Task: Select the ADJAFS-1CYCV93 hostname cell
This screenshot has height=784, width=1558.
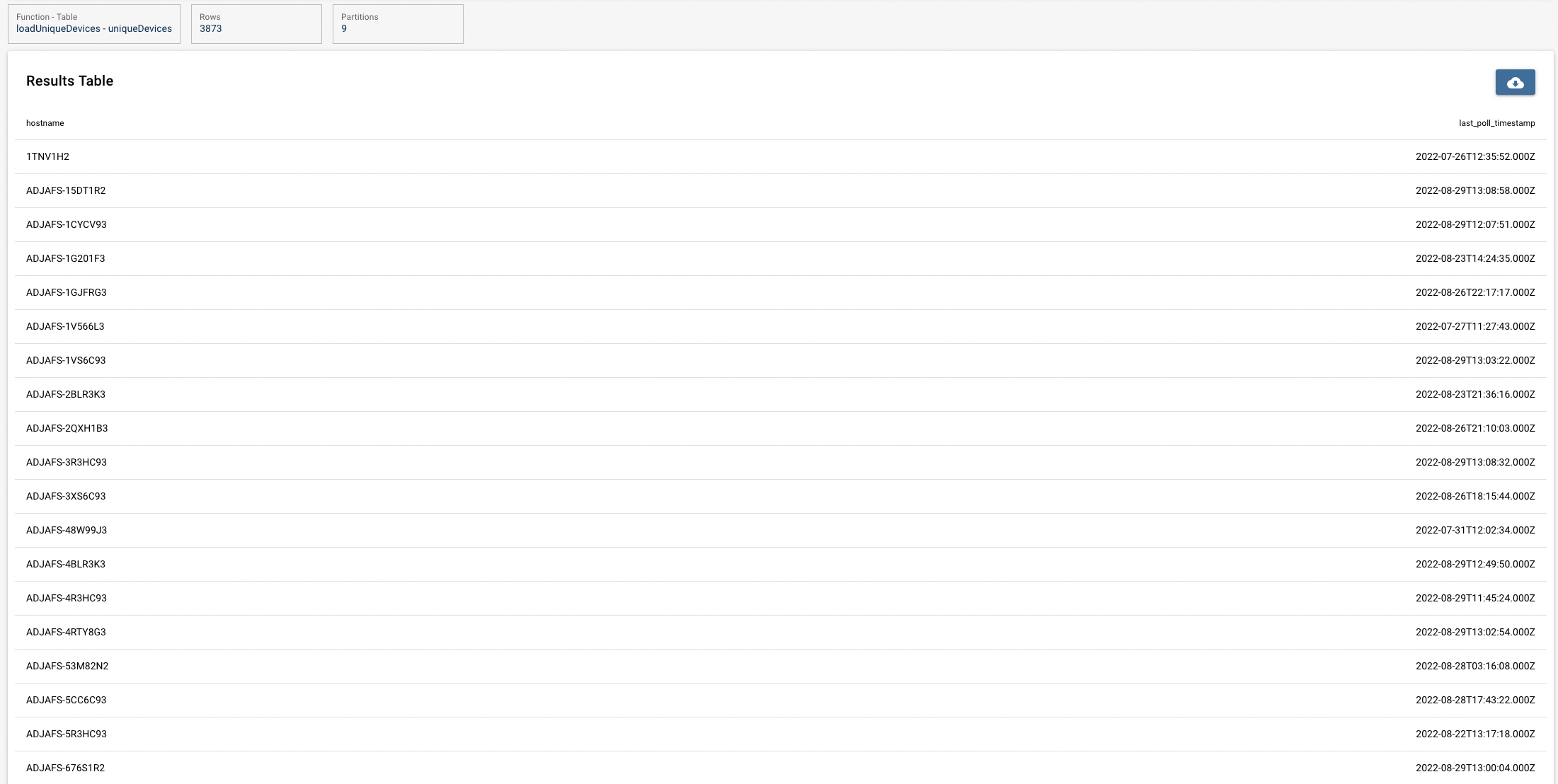Action: pos(67,225)
